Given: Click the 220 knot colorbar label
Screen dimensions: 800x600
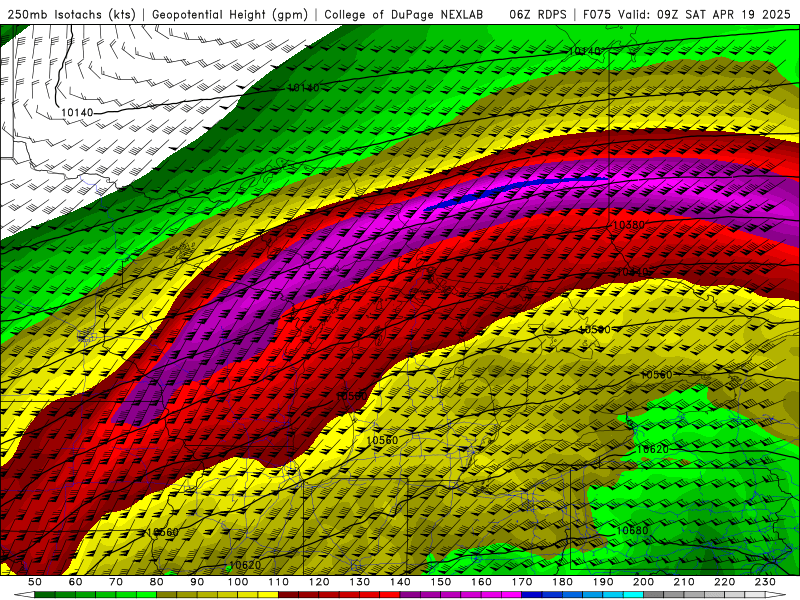Looking at the screenshot, I should pyautogui.click(x=724, y=582).
